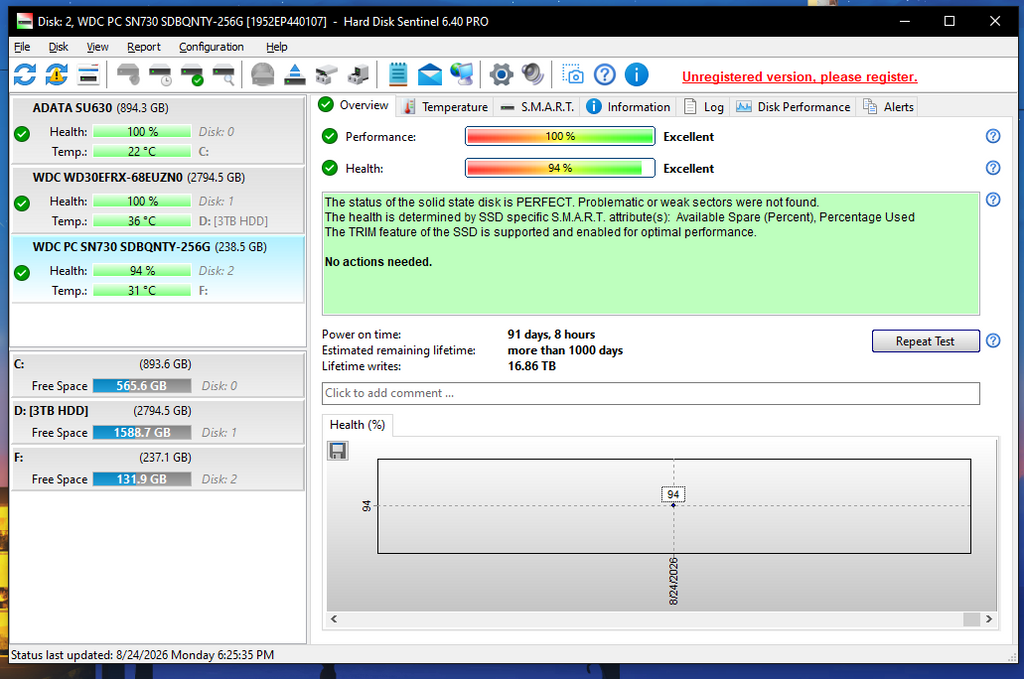Open the blue notepad report icon
This screenshot has width=1024, height=679.
(x=398, y=74)
